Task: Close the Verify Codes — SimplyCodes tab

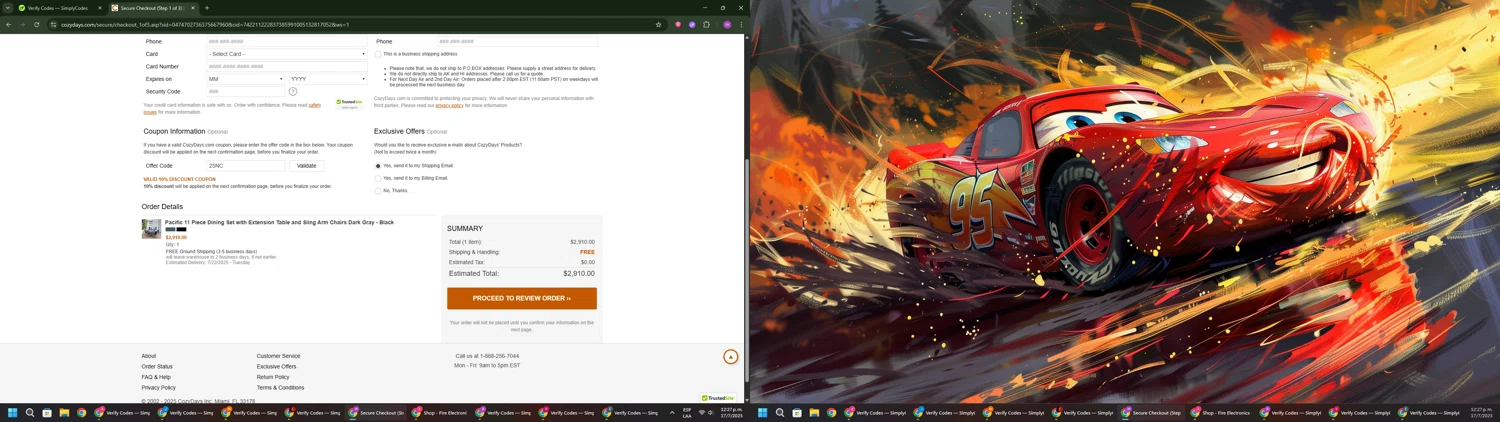Action: click(100, 8)
